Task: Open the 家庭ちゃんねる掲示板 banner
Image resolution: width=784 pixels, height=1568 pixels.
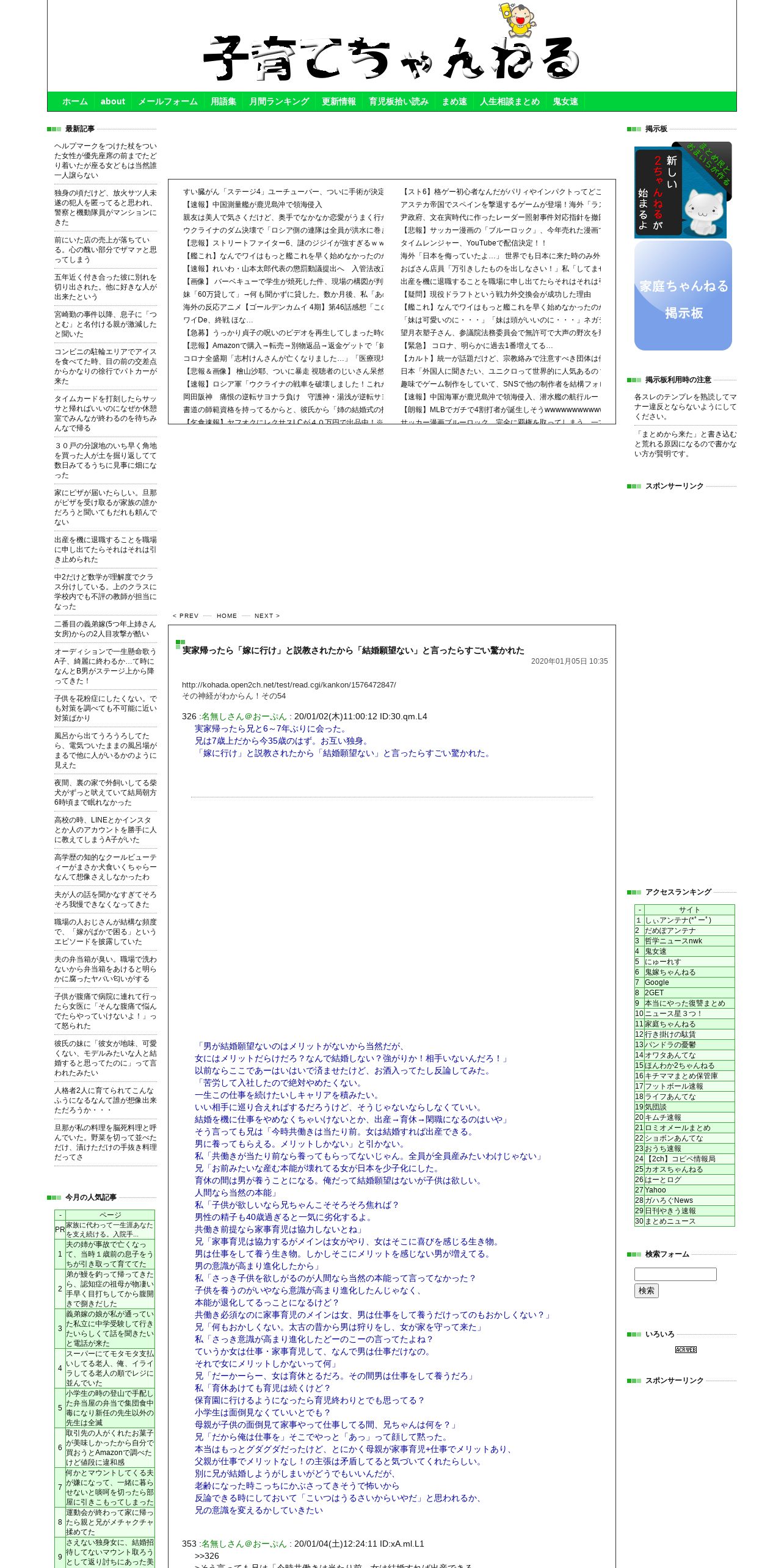Action: (683, 296)
